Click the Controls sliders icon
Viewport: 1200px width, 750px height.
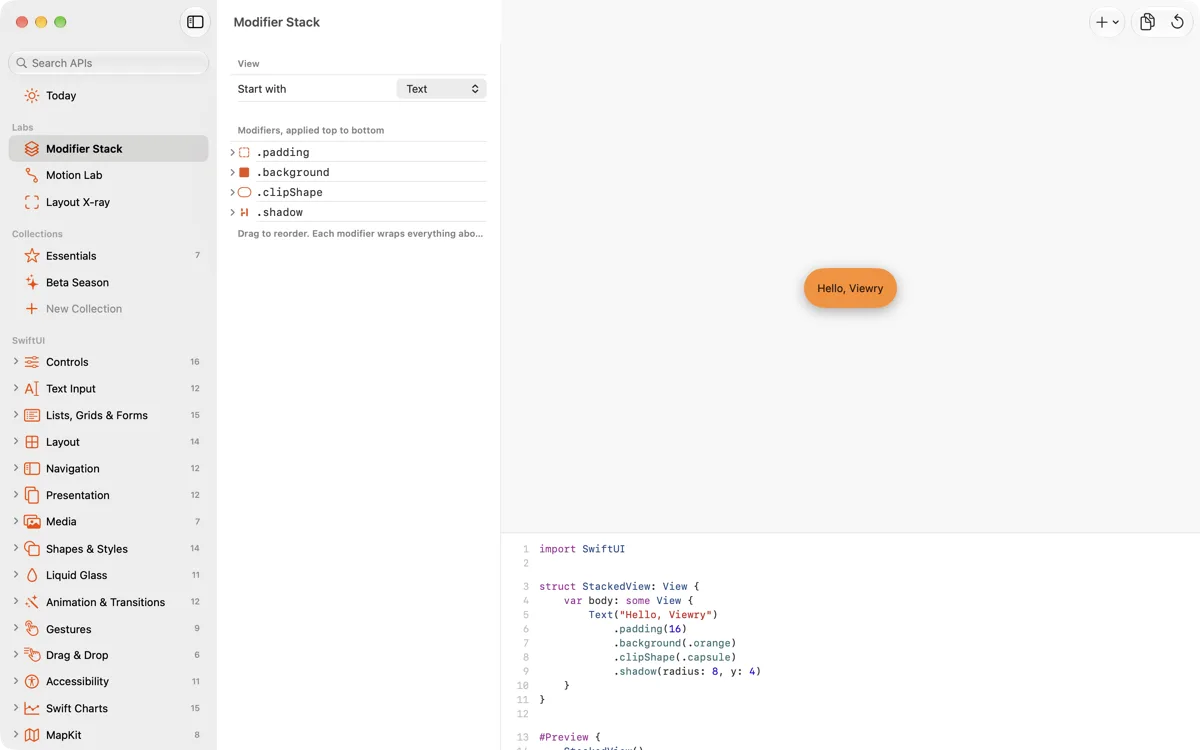(x=32, y=362)
